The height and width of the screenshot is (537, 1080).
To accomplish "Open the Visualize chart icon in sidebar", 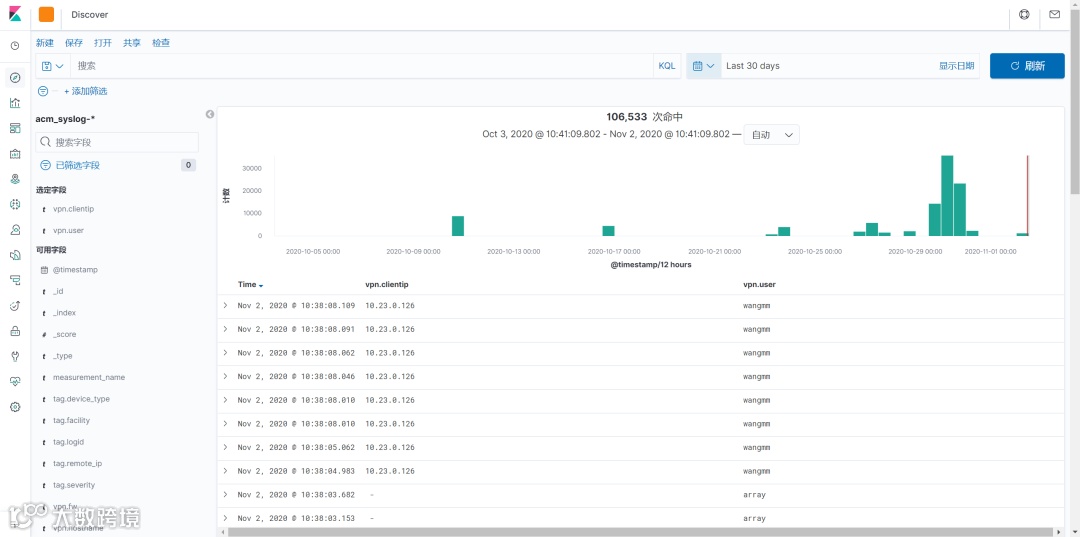I will (x=15, y=103).
